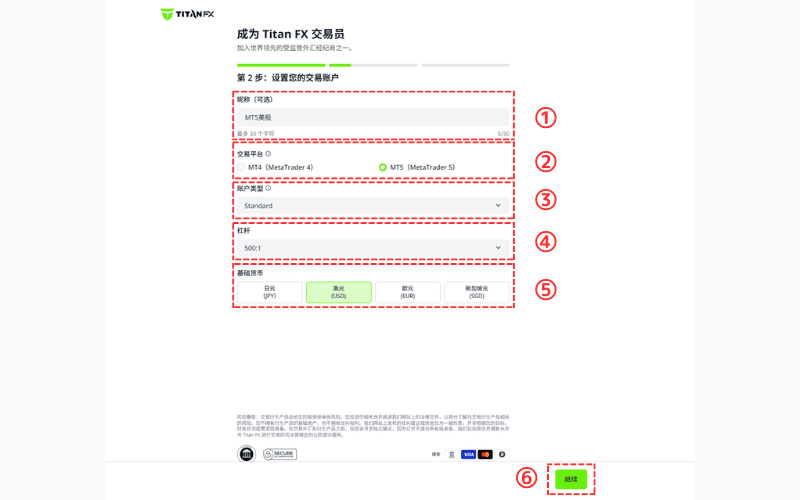Click the bank transfer payment icon
Image resolution: width=800 pixels, height=500 pixels.
point(452,454)
